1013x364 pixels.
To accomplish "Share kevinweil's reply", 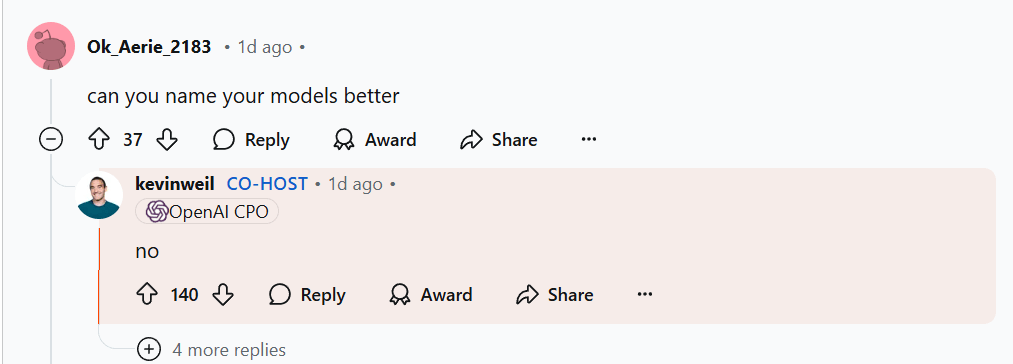I will pos(555,295).
